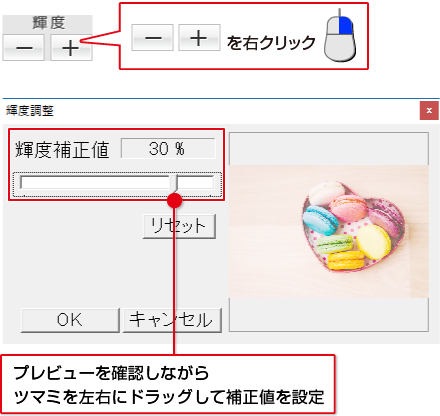The height and width of the screenshot is (416, 440).
Task: Confirm with the OK button
Action: (x=70, y=320)
